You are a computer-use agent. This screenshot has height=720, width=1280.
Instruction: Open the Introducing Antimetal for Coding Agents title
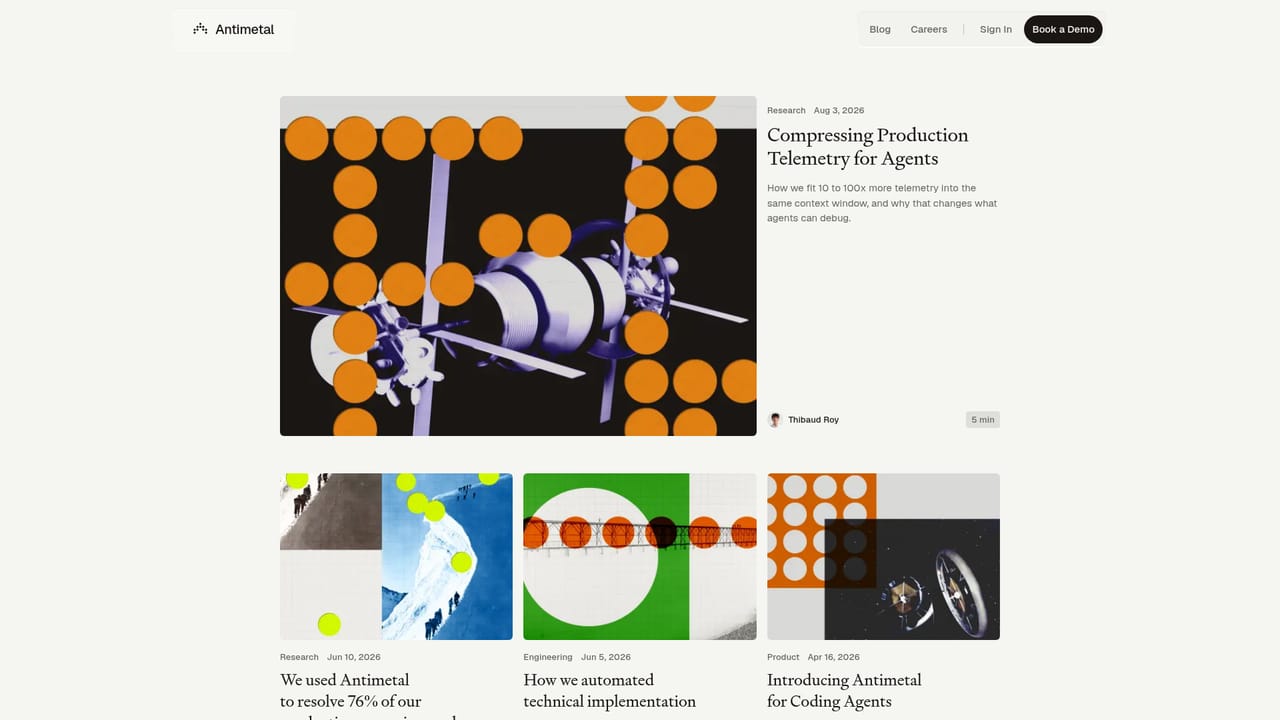point(844,691)
